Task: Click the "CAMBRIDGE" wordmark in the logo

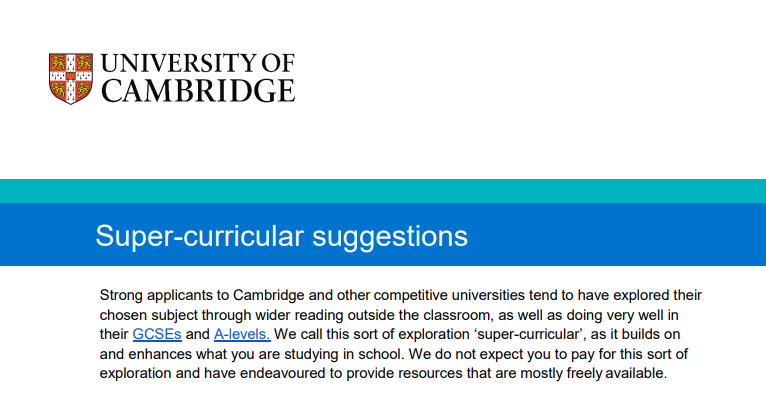Action: click(x=197, y=91)
